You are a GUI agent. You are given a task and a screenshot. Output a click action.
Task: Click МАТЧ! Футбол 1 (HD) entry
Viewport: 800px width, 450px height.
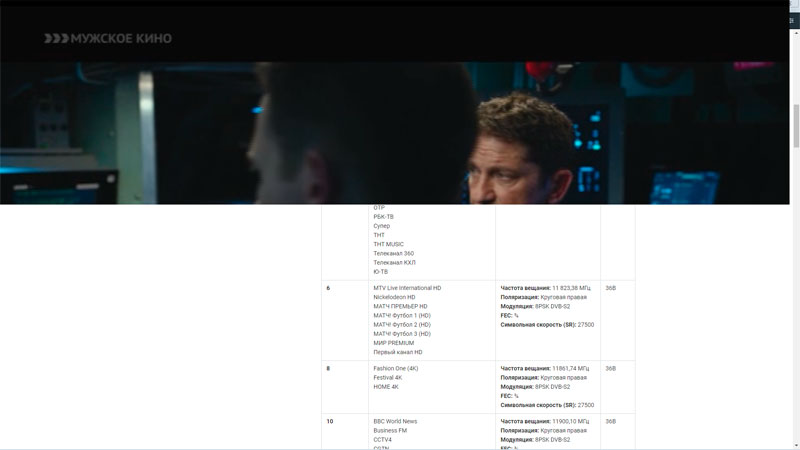402,315
